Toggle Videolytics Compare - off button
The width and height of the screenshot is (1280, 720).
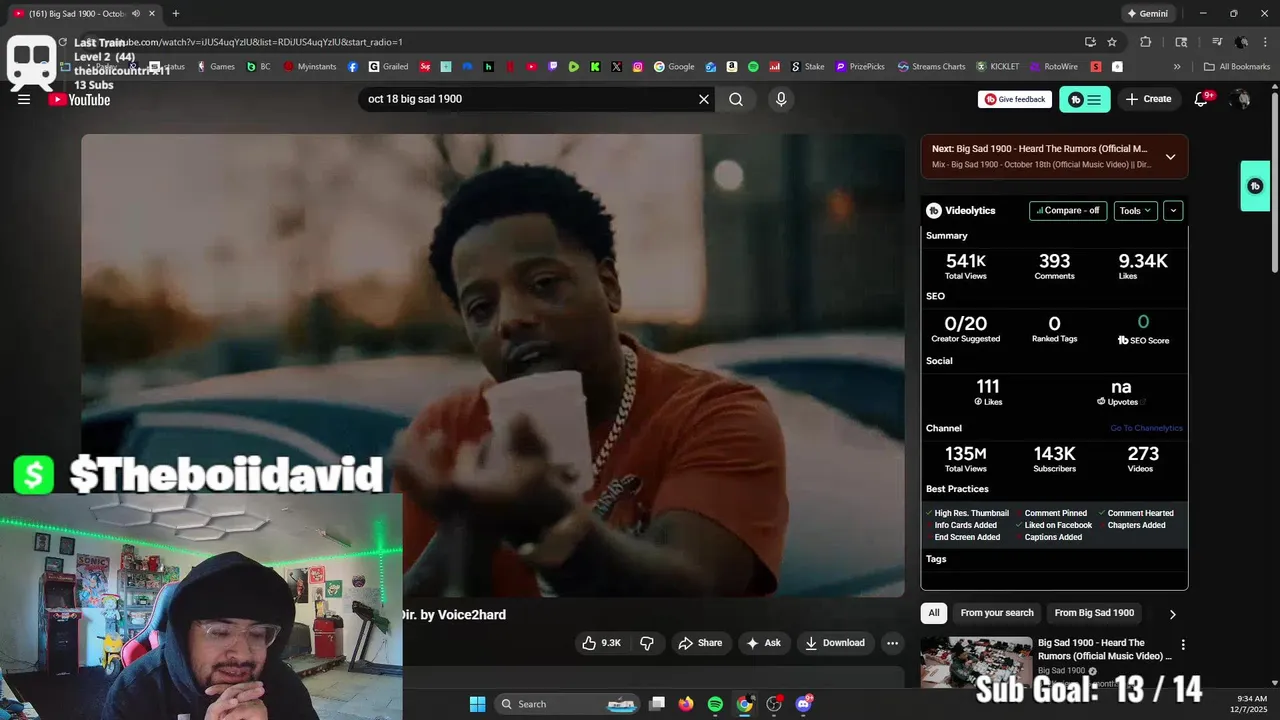point(1068,211)
